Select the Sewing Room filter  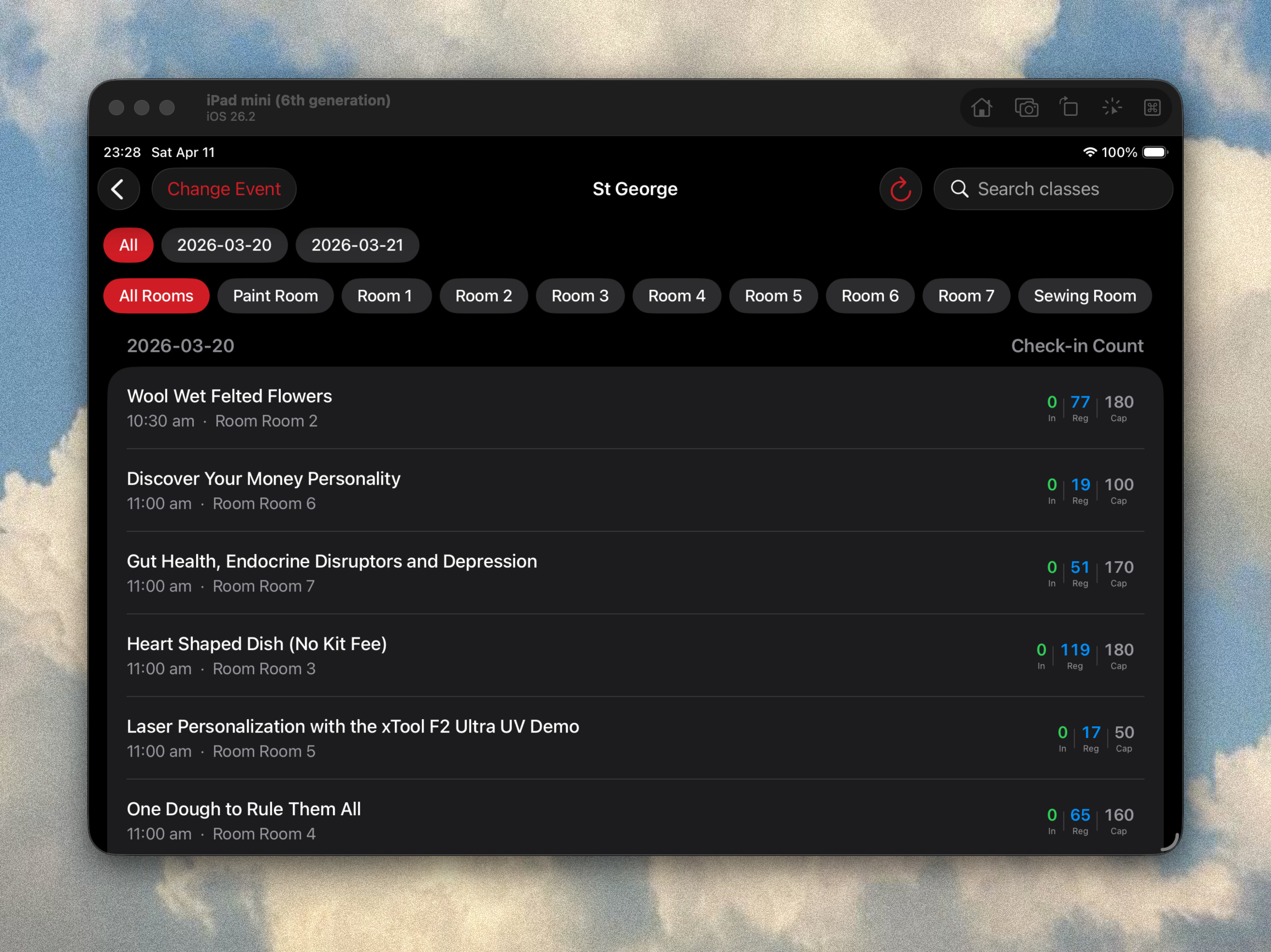[1085, 296]
